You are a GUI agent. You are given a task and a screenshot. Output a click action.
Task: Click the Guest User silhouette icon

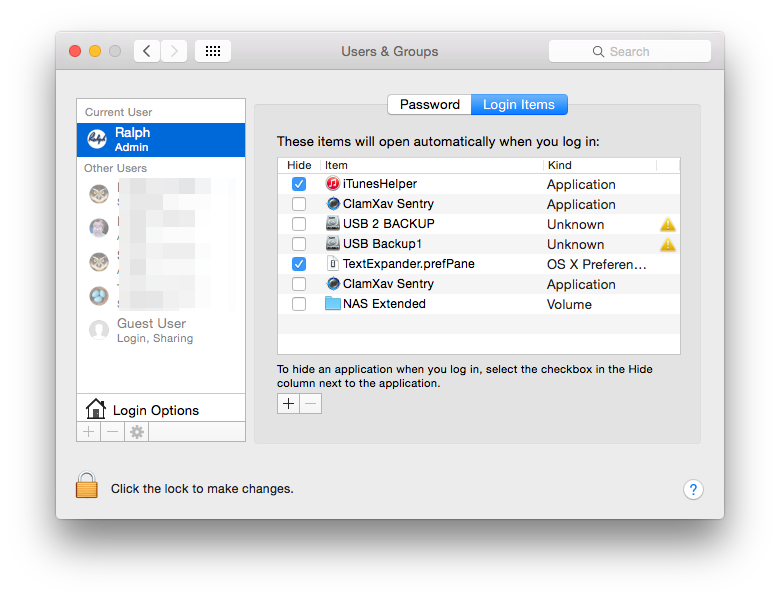[99, 330]
